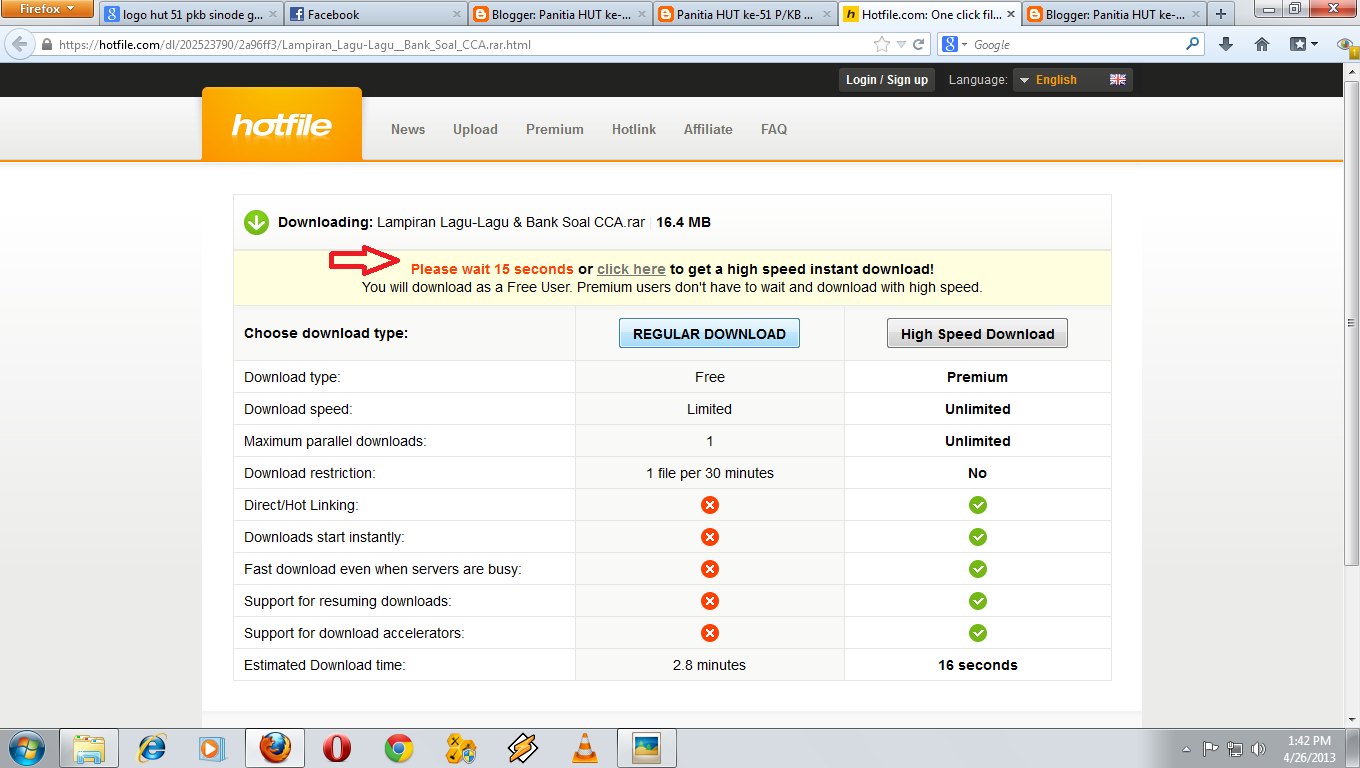Switch to the last Blogger tab
The image size is (1360, 768).
[1114, 15]
